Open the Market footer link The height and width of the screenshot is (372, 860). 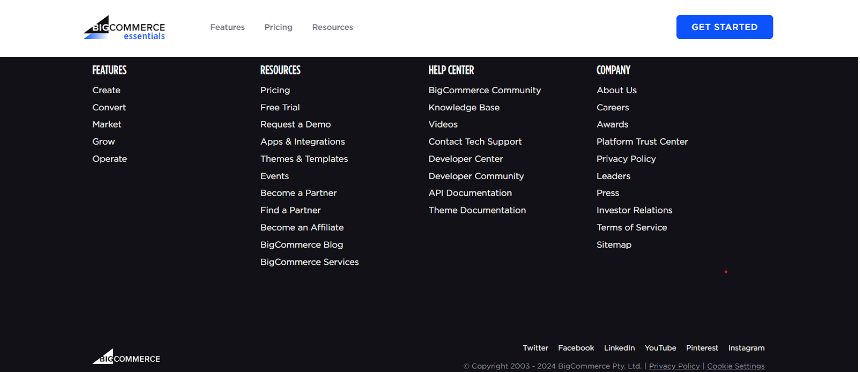click(107, 125)
